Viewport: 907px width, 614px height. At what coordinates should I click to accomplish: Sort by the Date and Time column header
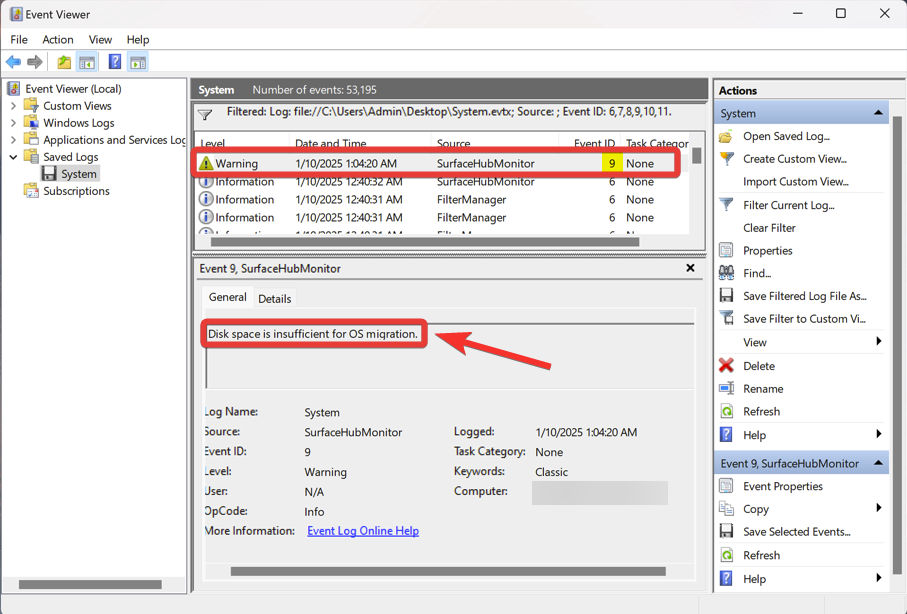coord(360,143)
